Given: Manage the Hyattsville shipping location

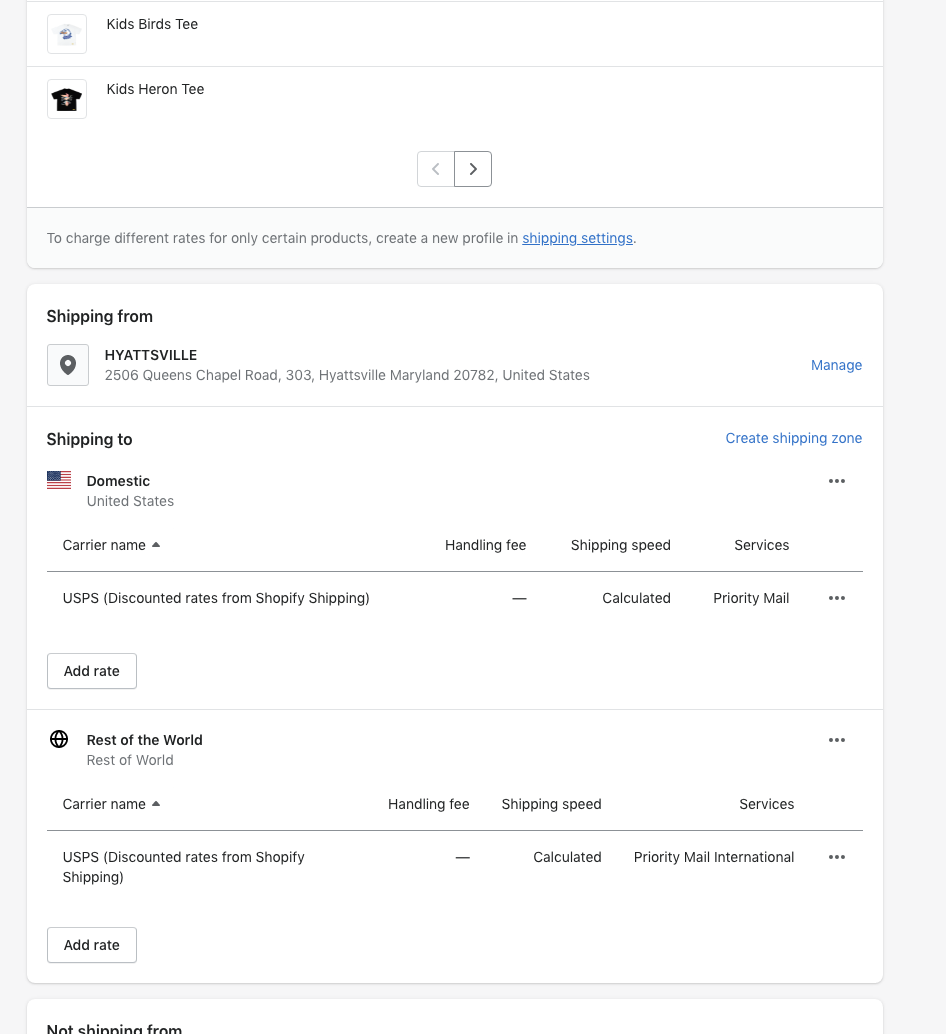Looking at the screenshot, I should coord(836,365).
